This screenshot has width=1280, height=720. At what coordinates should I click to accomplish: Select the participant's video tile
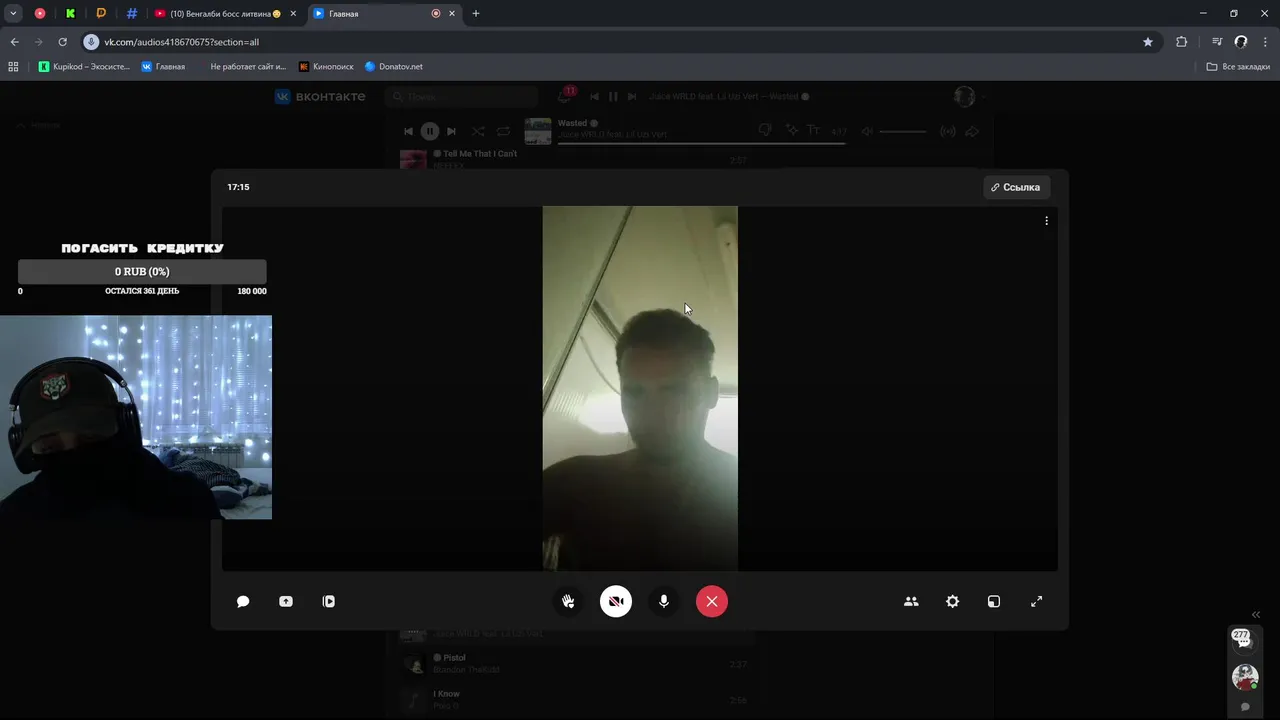[x=640, y=388]
